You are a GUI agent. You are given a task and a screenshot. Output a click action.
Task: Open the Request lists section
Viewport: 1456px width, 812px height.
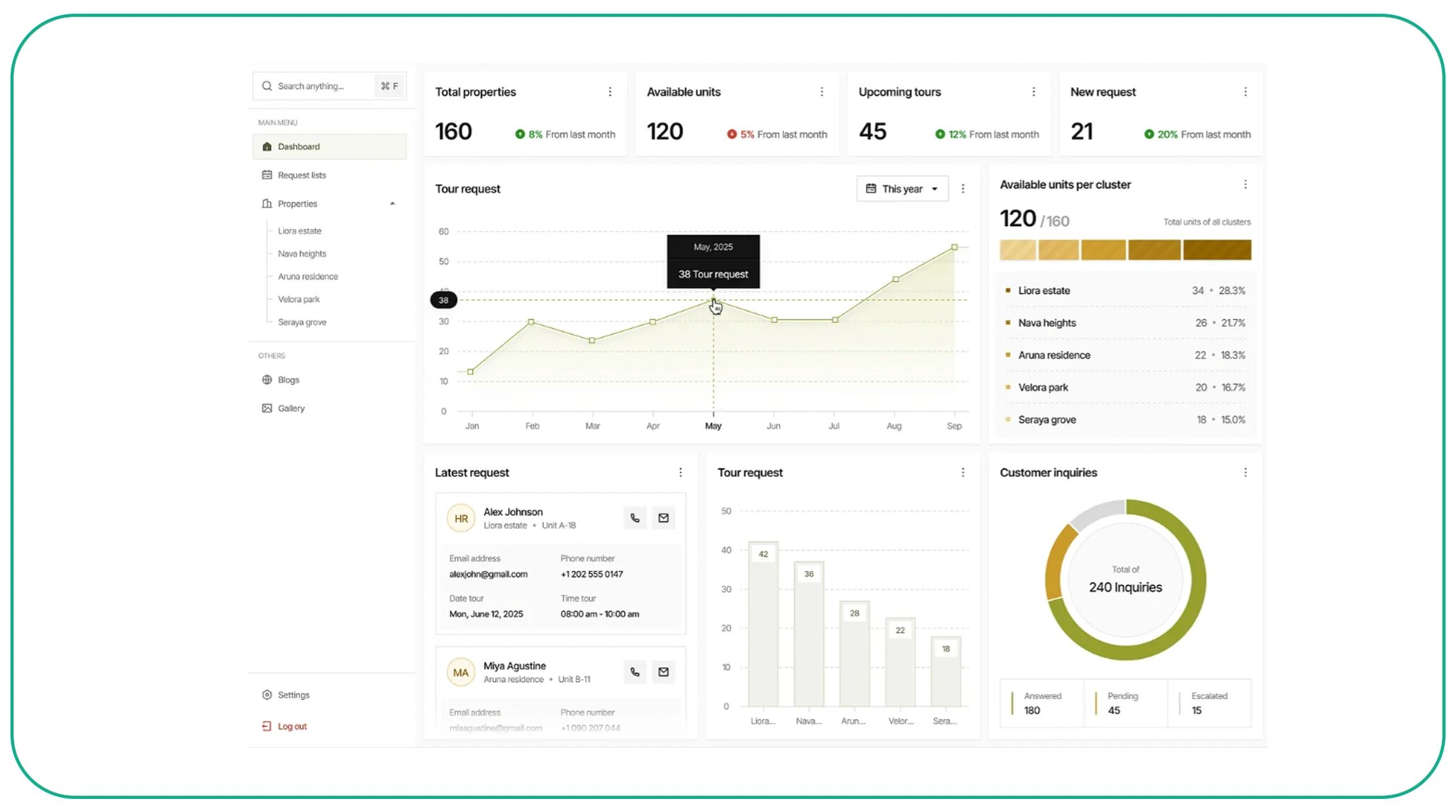[301, 175]
